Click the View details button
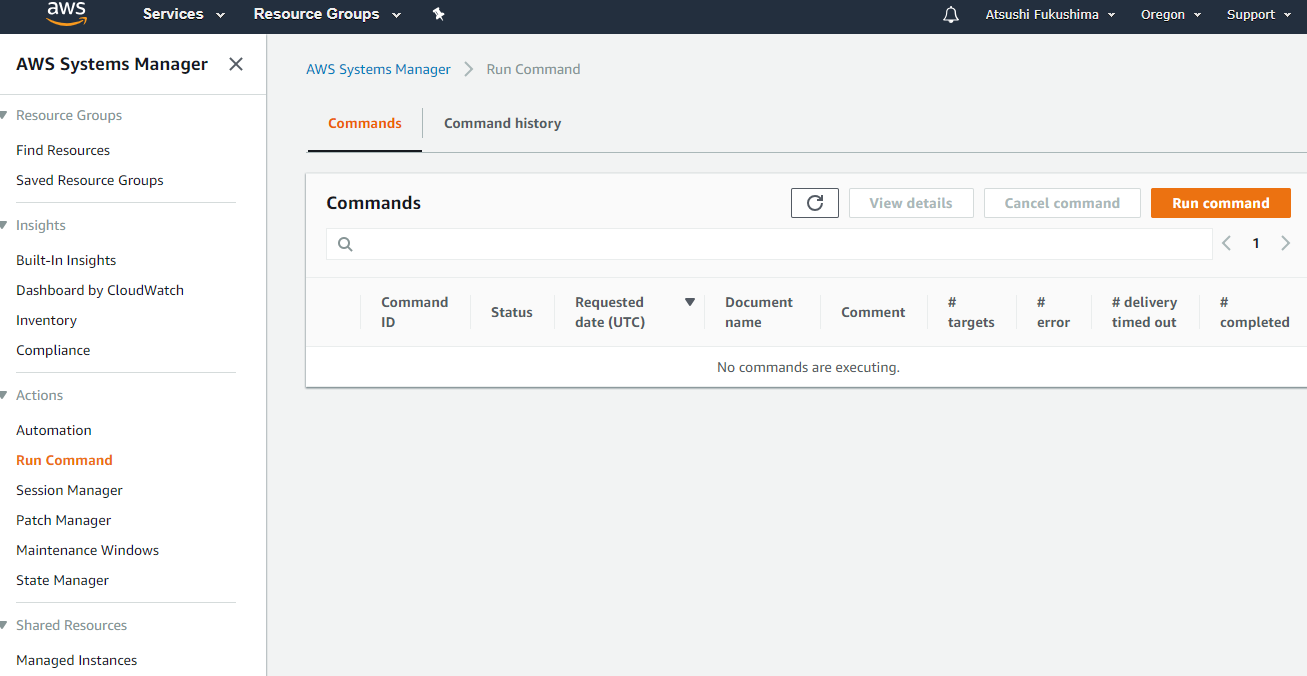The image size is (1307, 676). tap(911, 203)
